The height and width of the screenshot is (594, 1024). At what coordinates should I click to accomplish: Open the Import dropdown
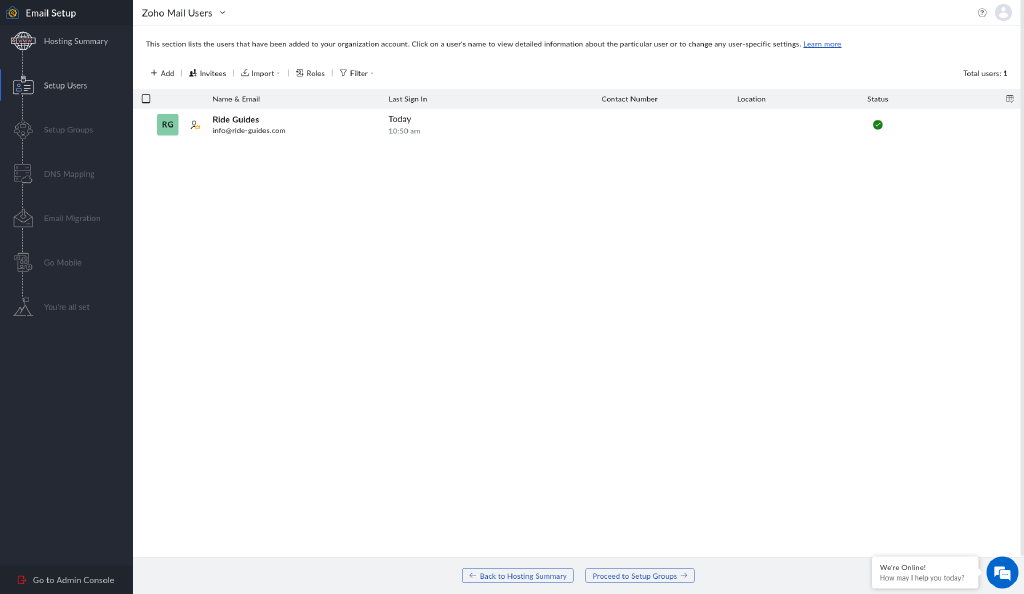coord(261,73)
